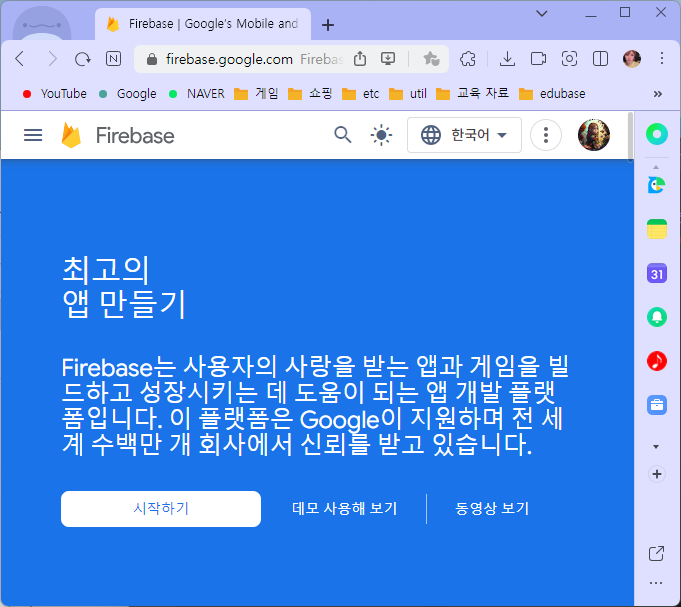Open Firebase site search
The image size is (681, 607).
point(343,135)
